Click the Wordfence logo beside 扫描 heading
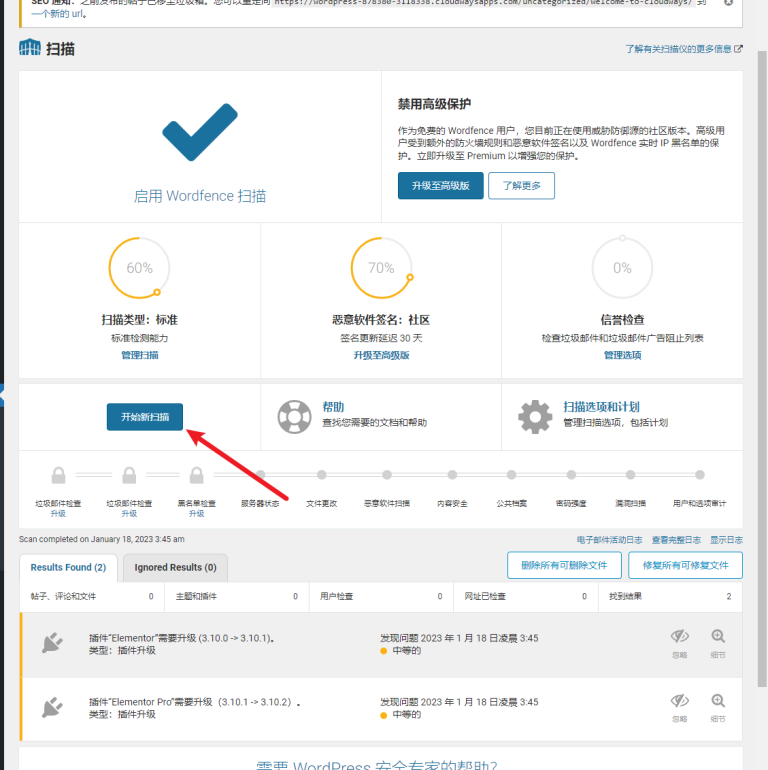The height and width of the screenshot is (770, 768). click(30, 48)
